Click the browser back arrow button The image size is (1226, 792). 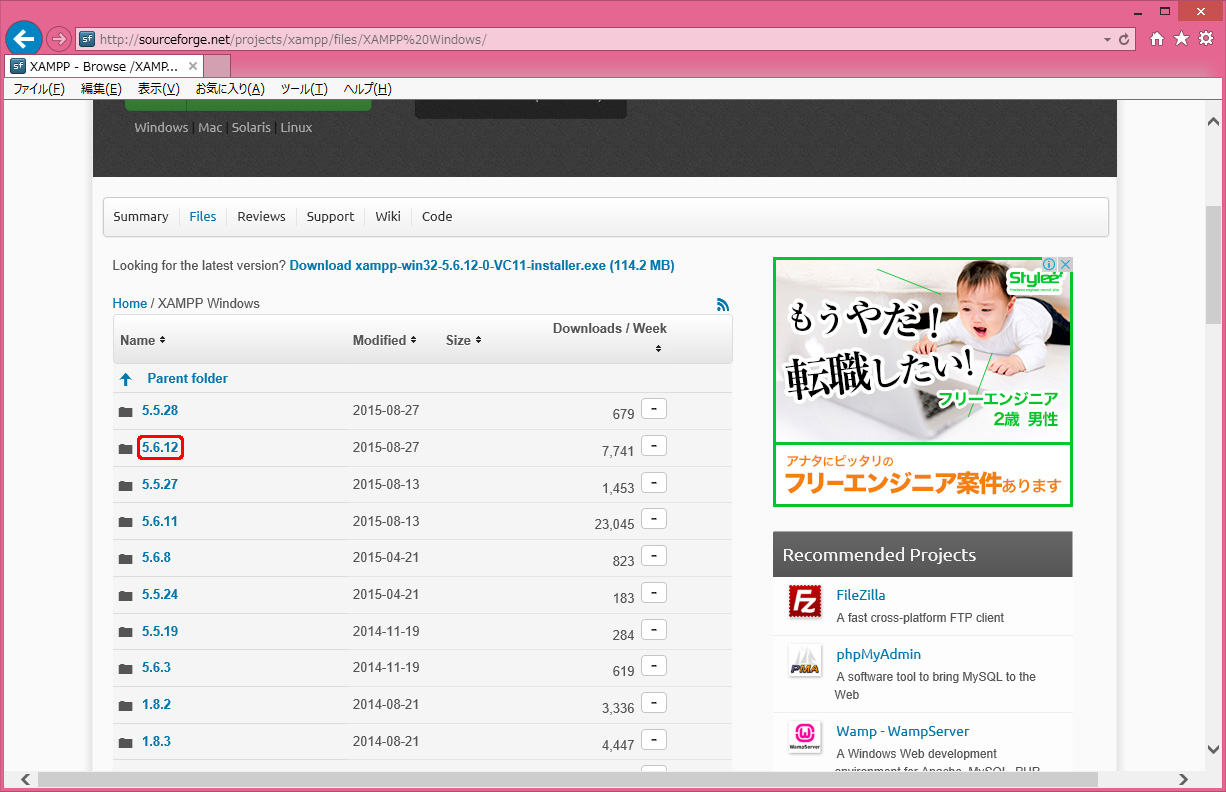(24, 39)
